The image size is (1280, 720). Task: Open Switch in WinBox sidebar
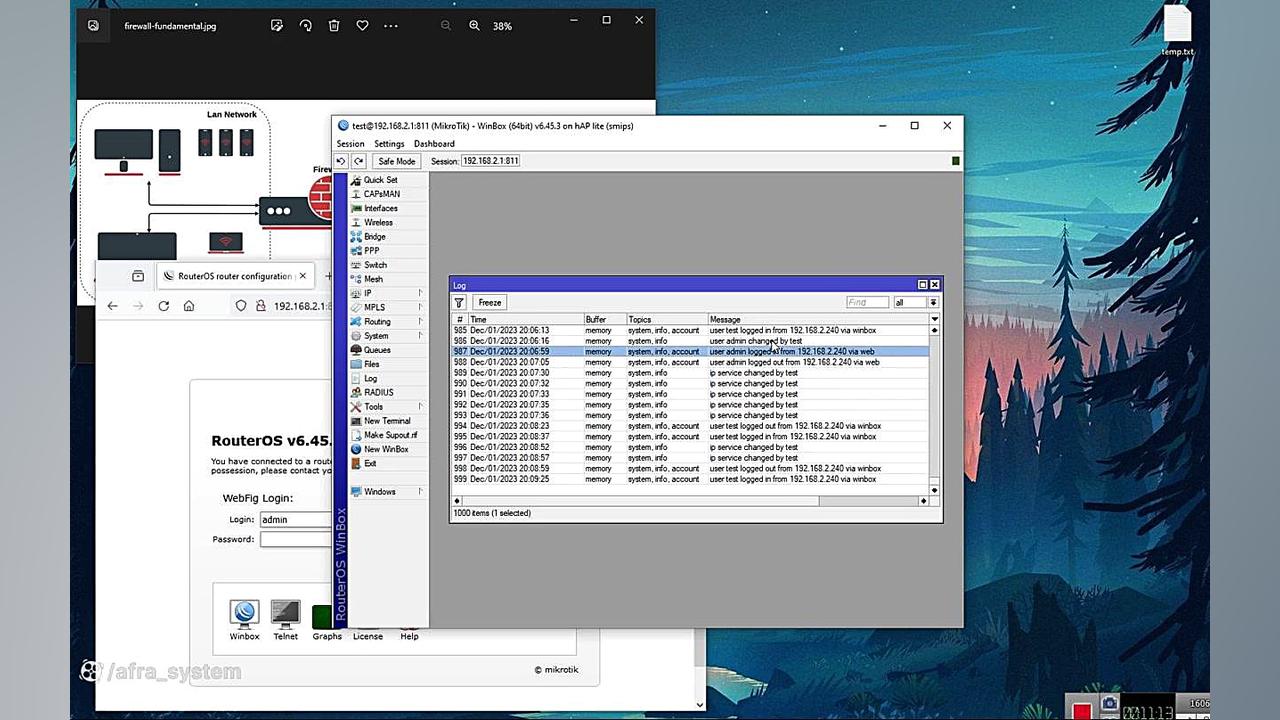pos(375,265)
